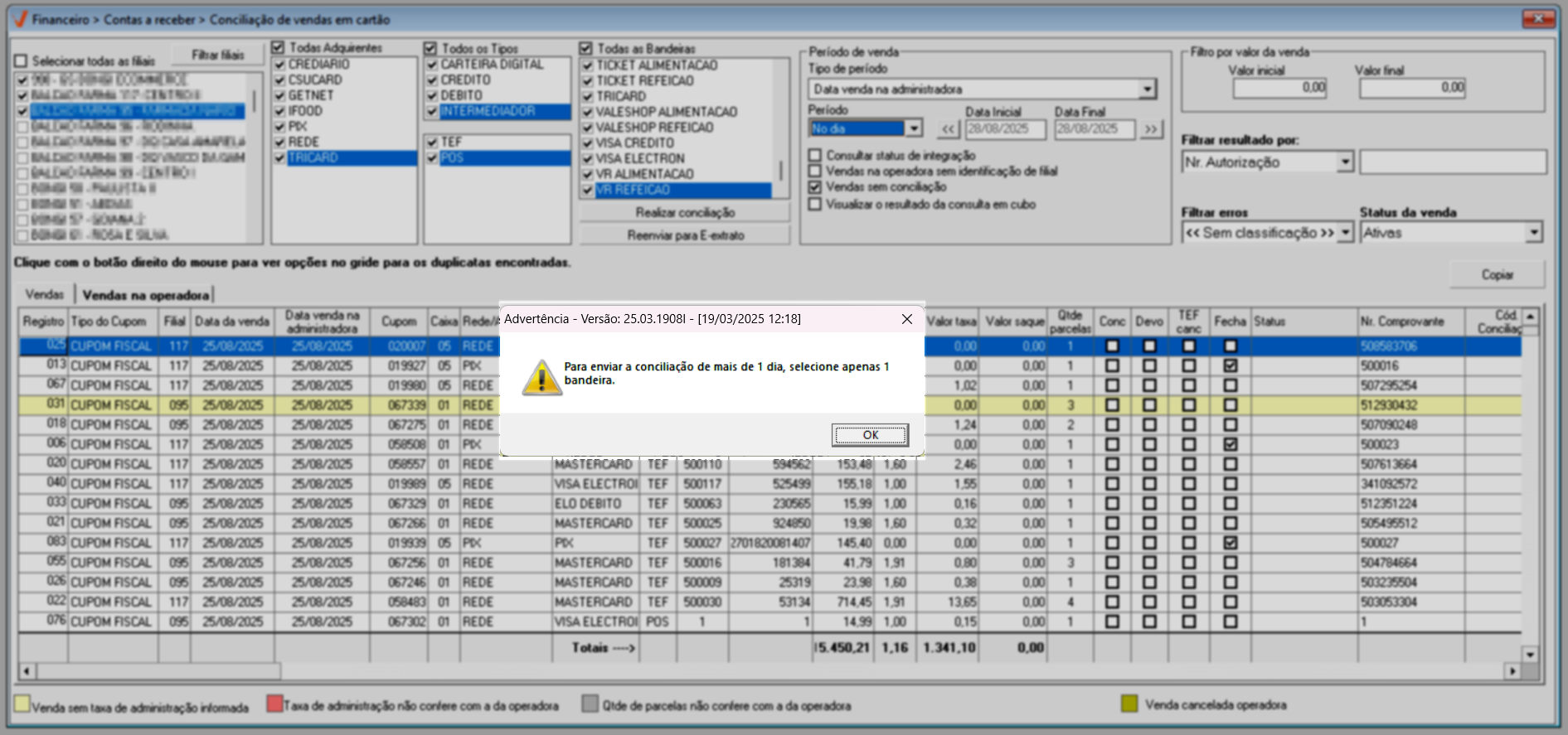
Task: Open 'Filtrar resultado por' dropdown
Action: [1345, 162]
